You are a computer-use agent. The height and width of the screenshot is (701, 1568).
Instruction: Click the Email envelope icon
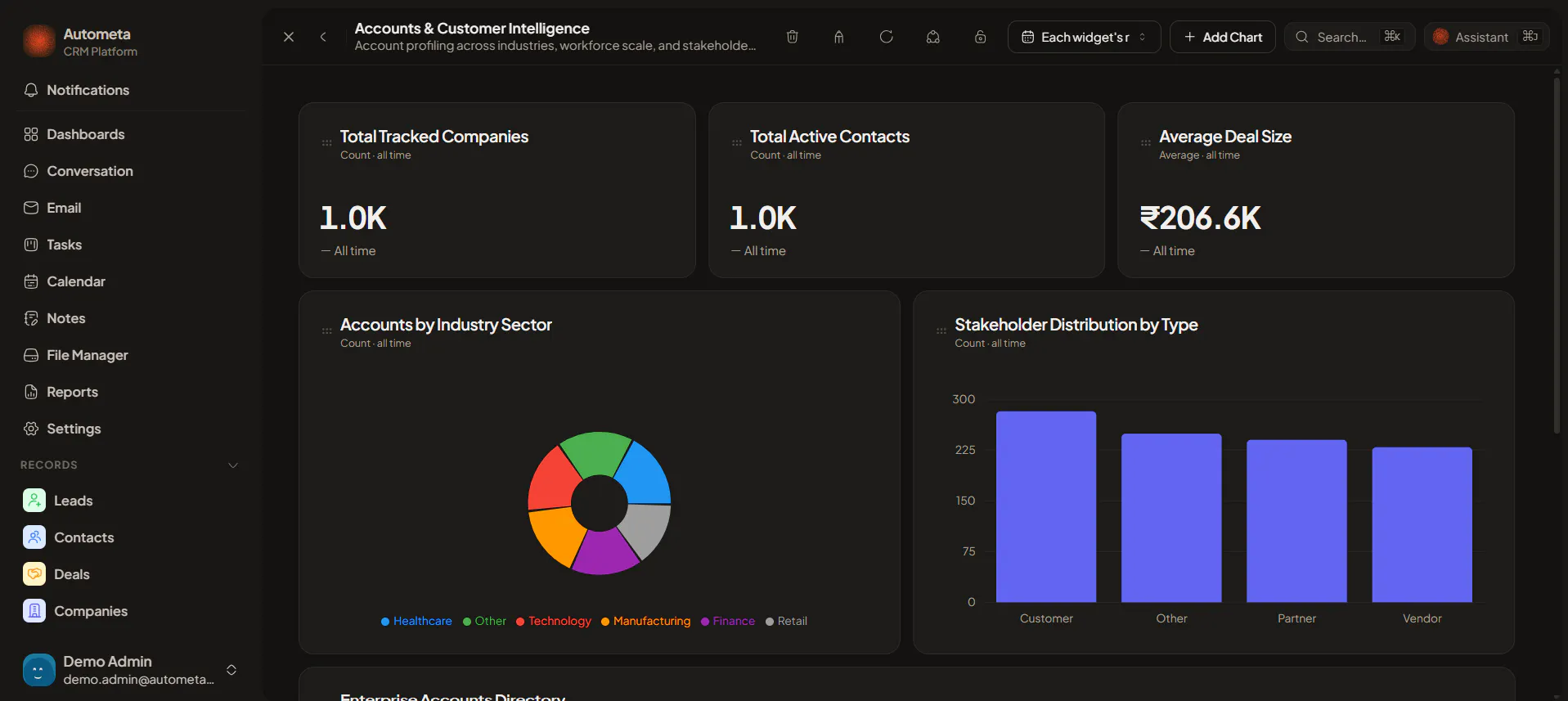31,208
